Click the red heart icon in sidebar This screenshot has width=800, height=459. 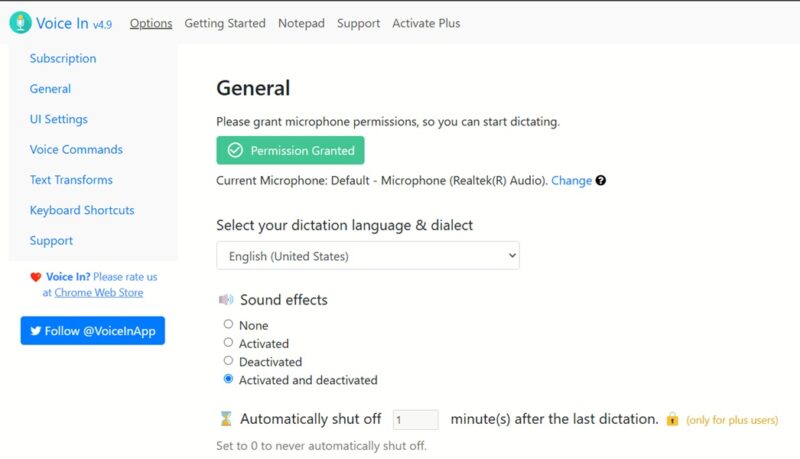[36, 277]
